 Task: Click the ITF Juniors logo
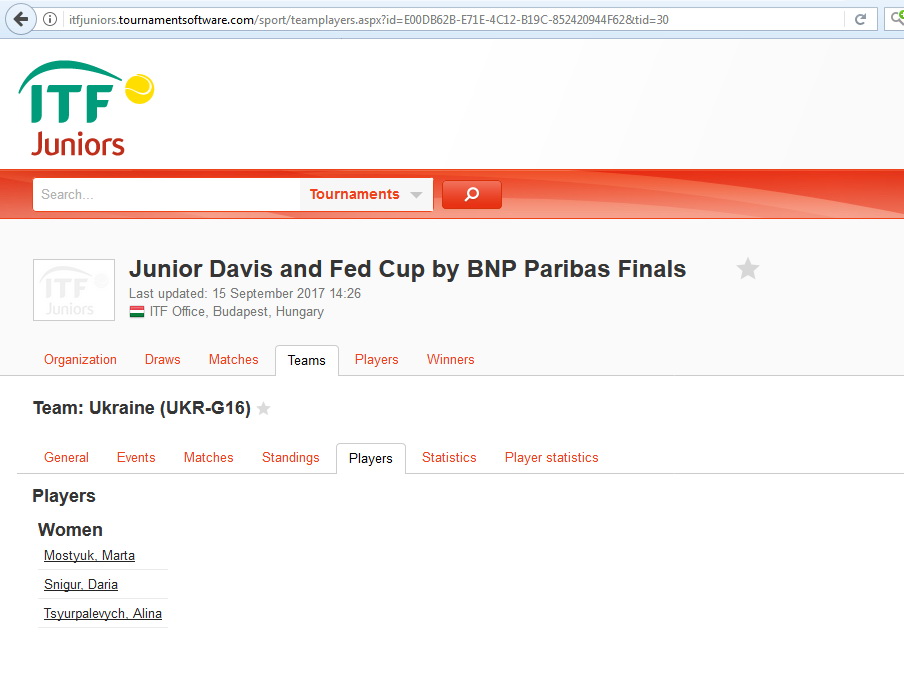[x=86, y=108]
